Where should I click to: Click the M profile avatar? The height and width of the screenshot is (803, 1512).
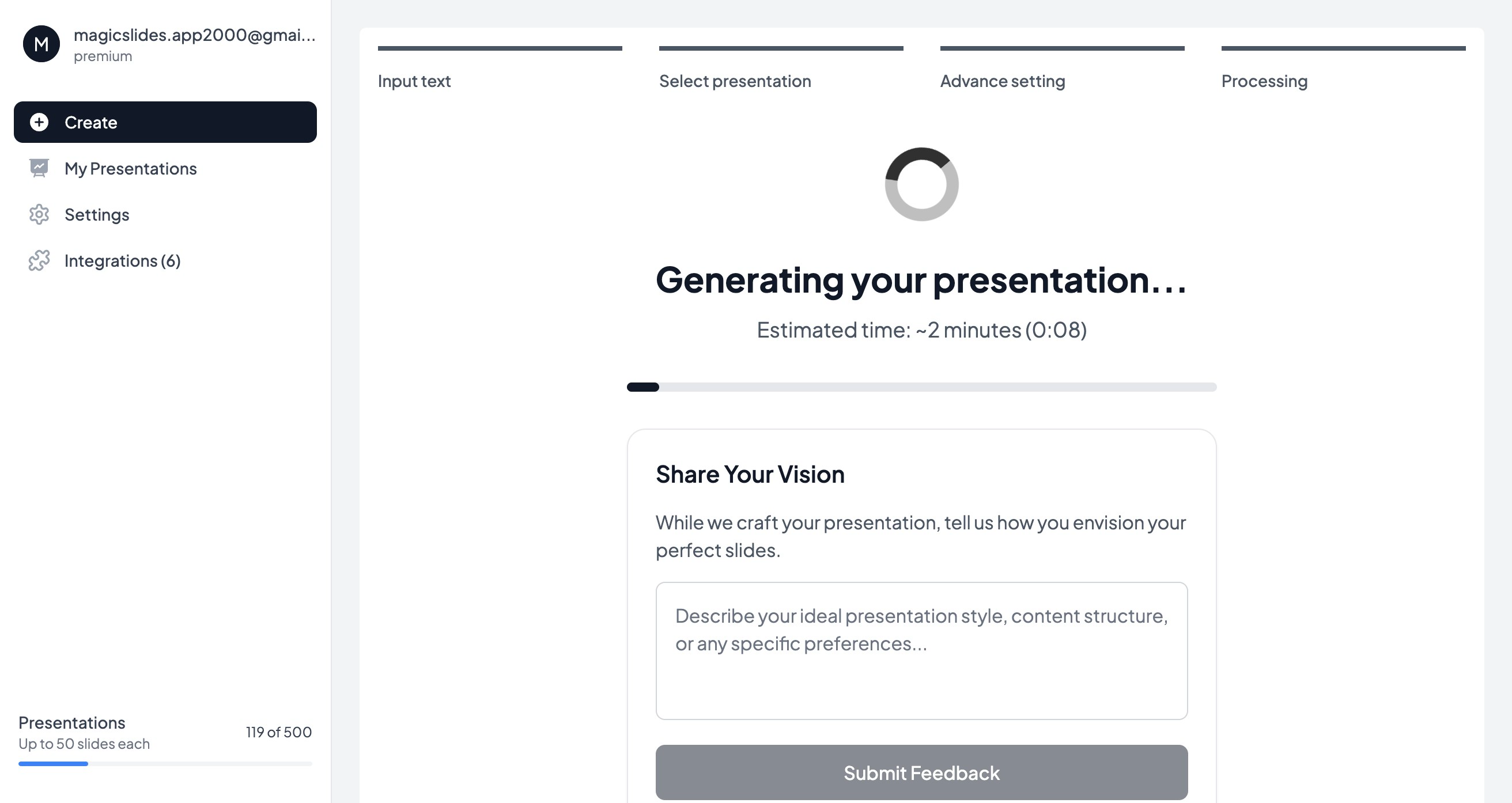(x=41, y=44)
